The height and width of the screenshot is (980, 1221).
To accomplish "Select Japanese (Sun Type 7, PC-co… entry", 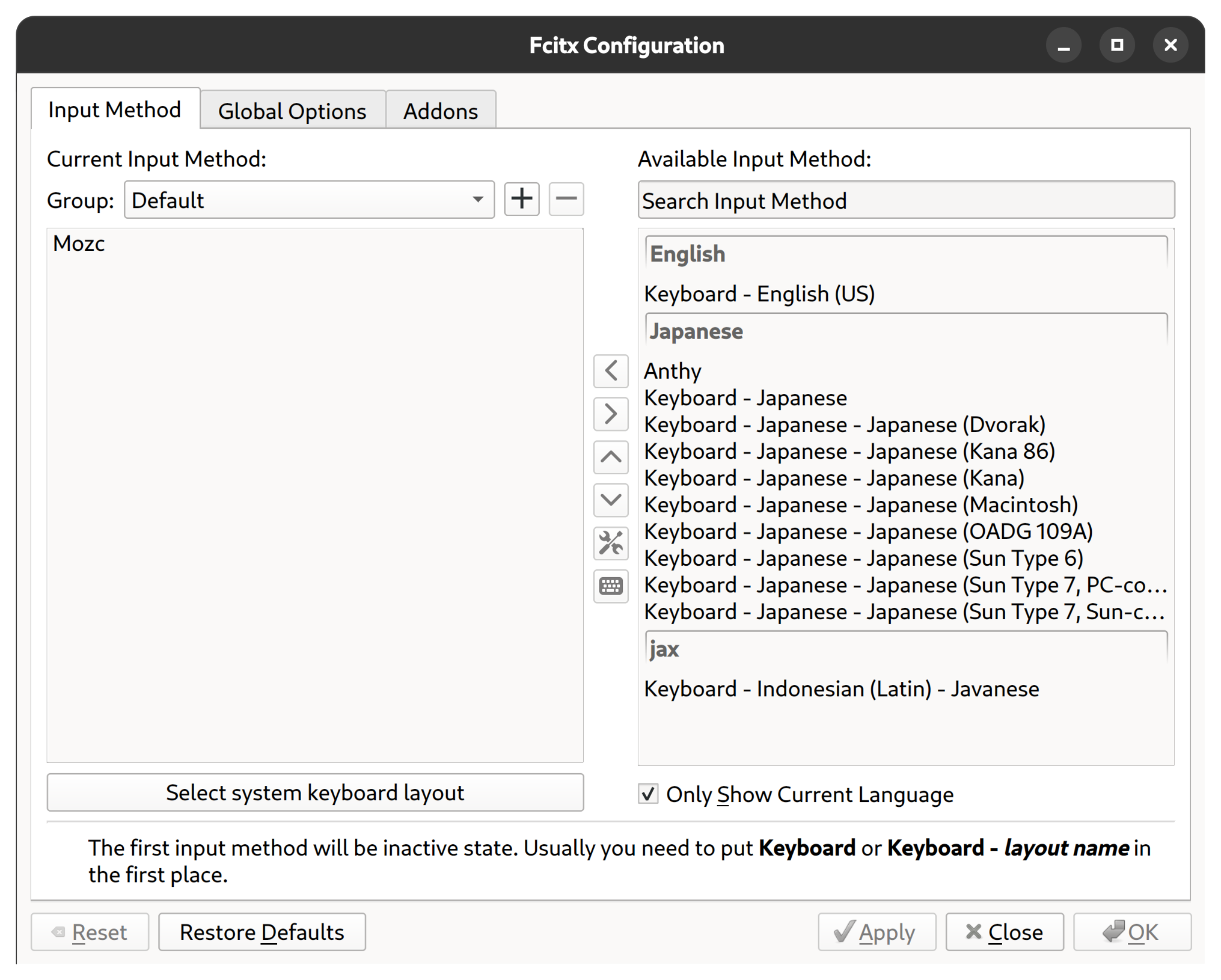I will point(906,585).
